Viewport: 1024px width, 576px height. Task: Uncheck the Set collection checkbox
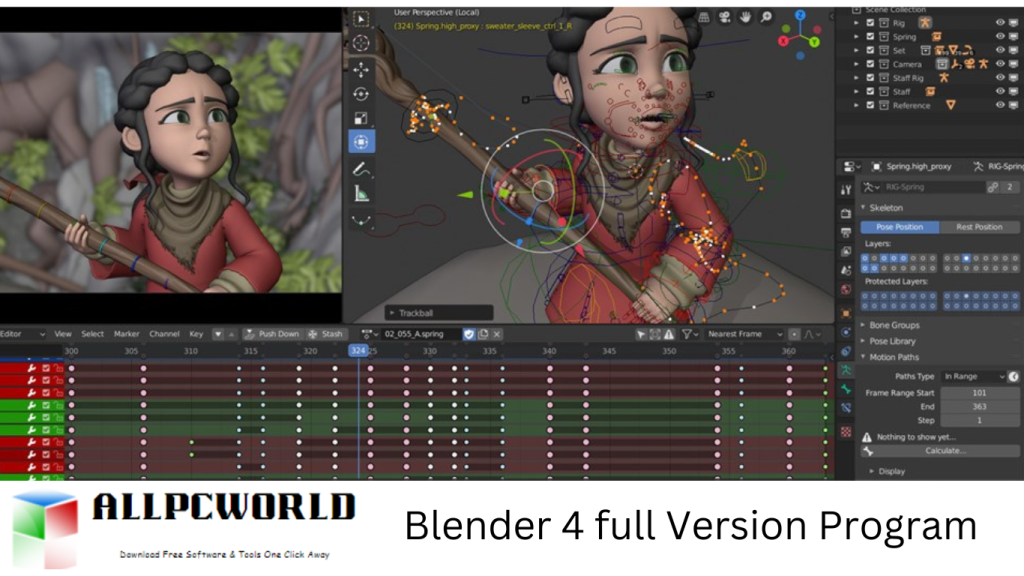click(870, 50)
